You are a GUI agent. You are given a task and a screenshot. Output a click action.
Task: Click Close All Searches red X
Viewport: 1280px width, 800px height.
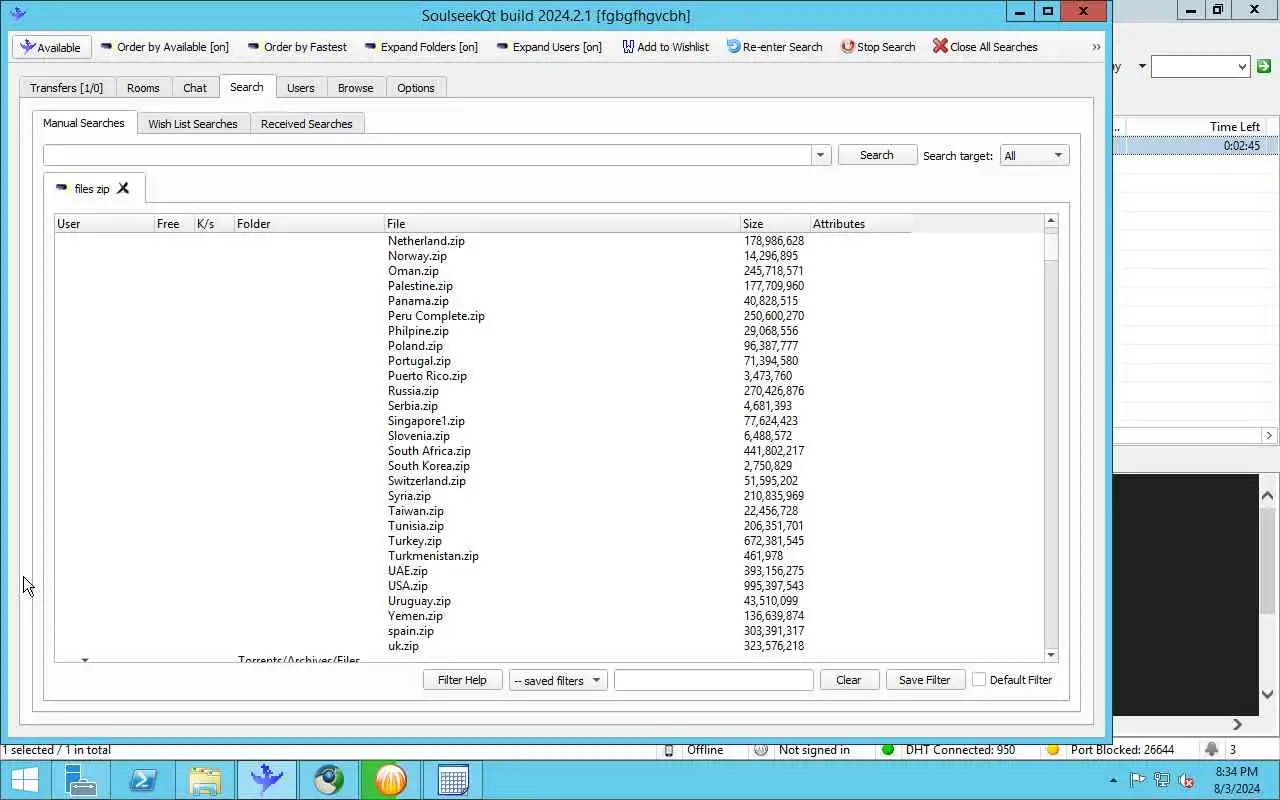pos(985,47)
